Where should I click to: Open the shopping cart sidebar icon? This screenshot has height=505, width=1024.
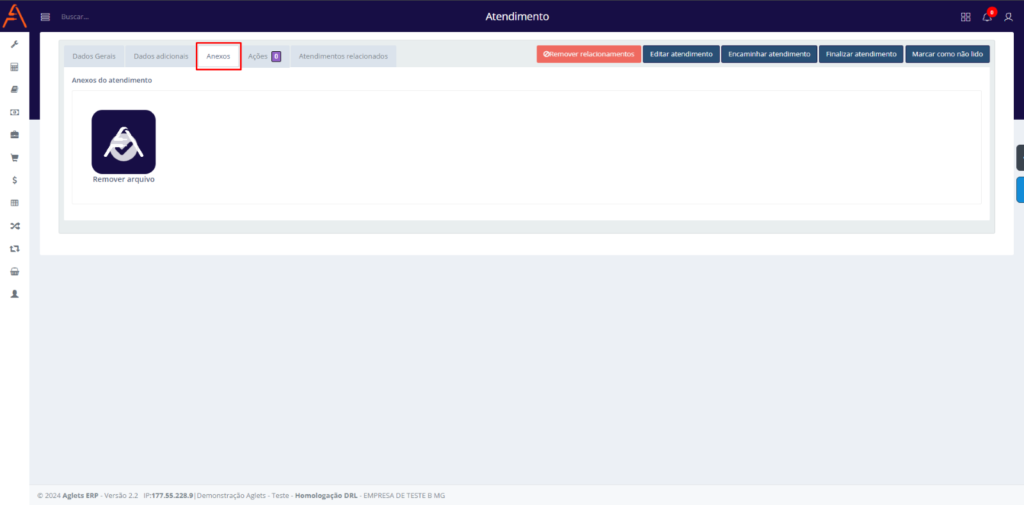point(14,157)
